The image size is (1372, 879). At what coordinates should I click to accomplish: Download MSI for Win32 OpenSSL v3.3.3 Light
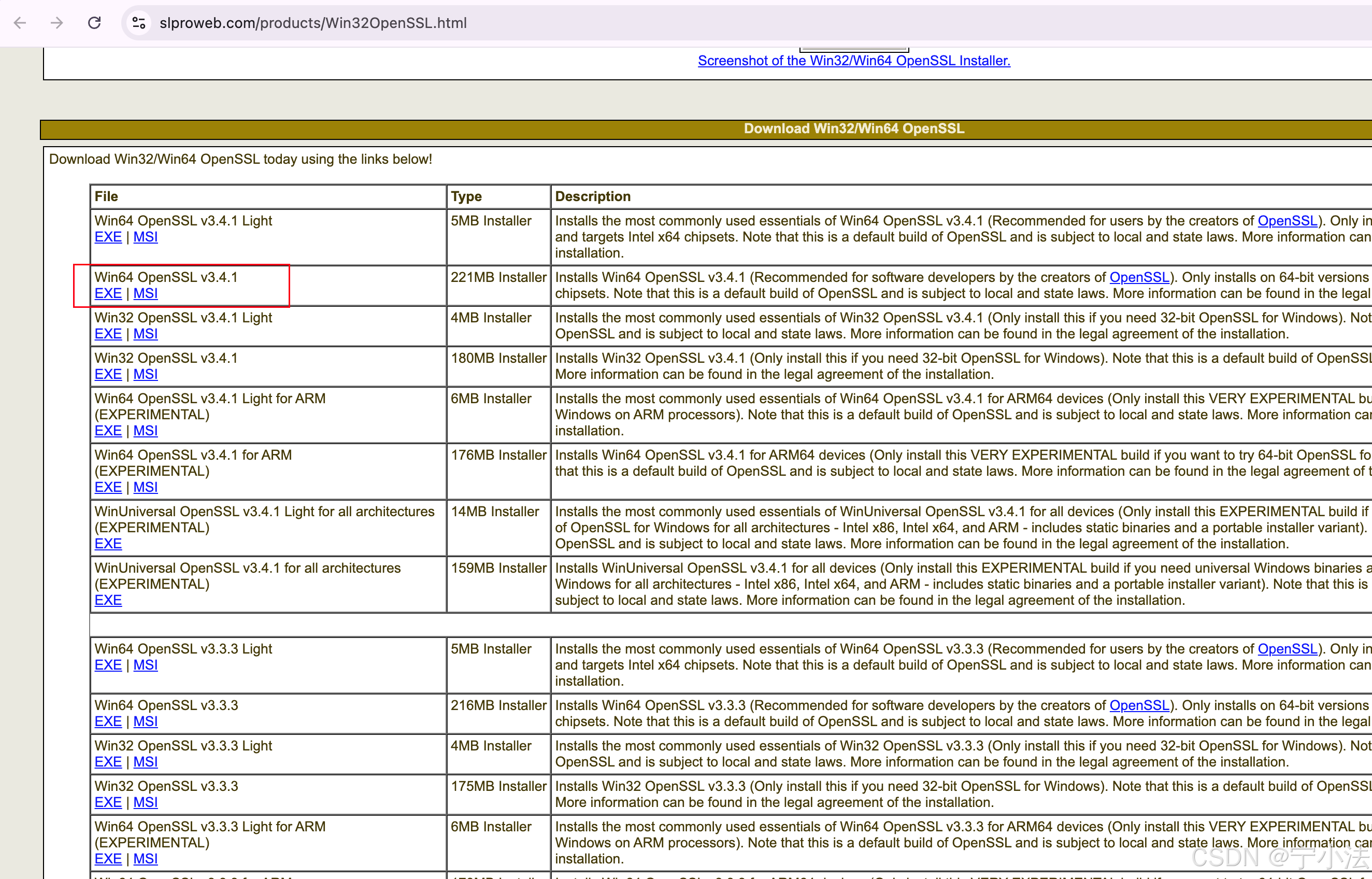[x=146, y=762]
